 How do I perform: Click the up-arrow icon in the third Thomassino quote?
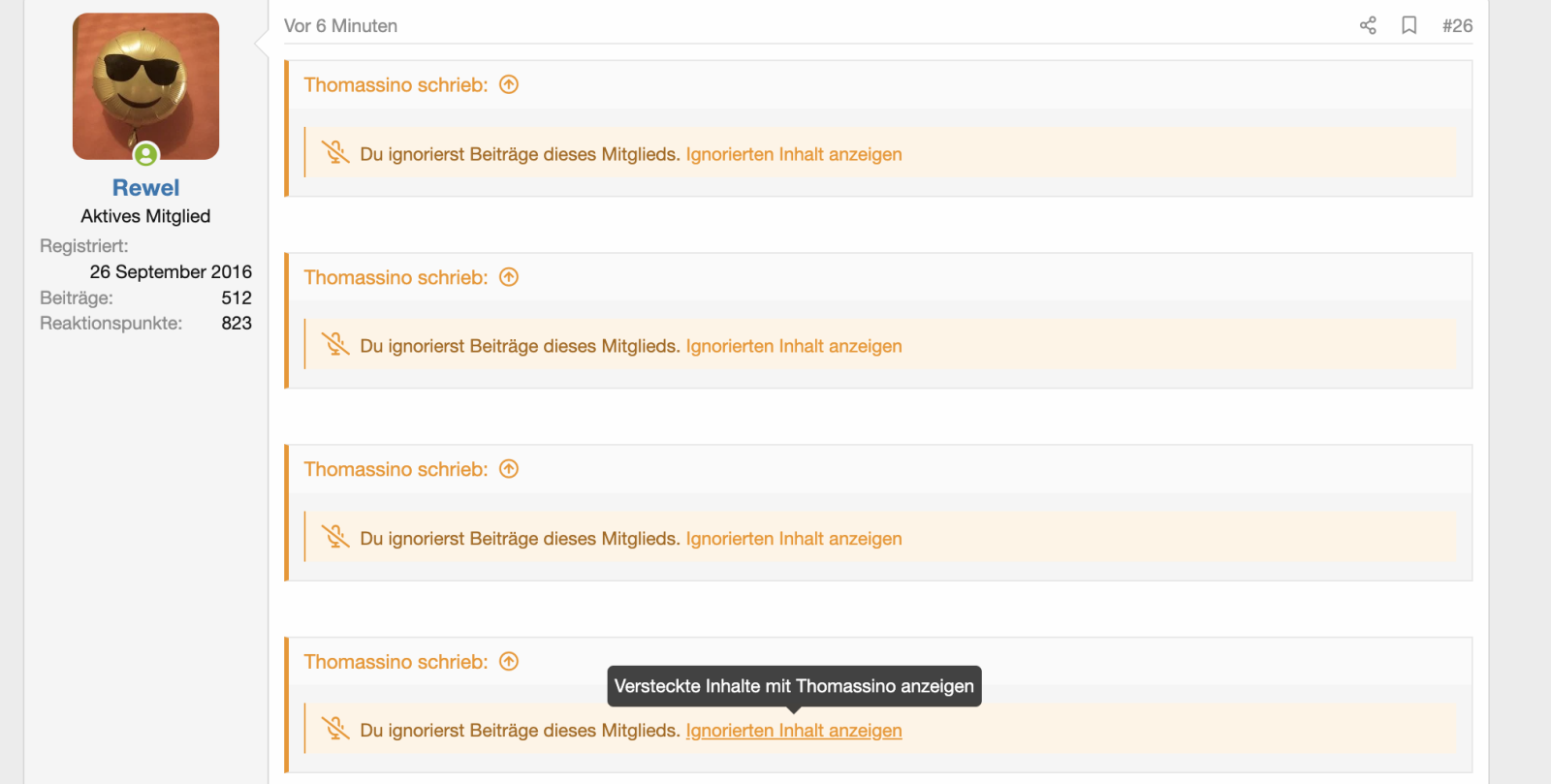[509, 469]
